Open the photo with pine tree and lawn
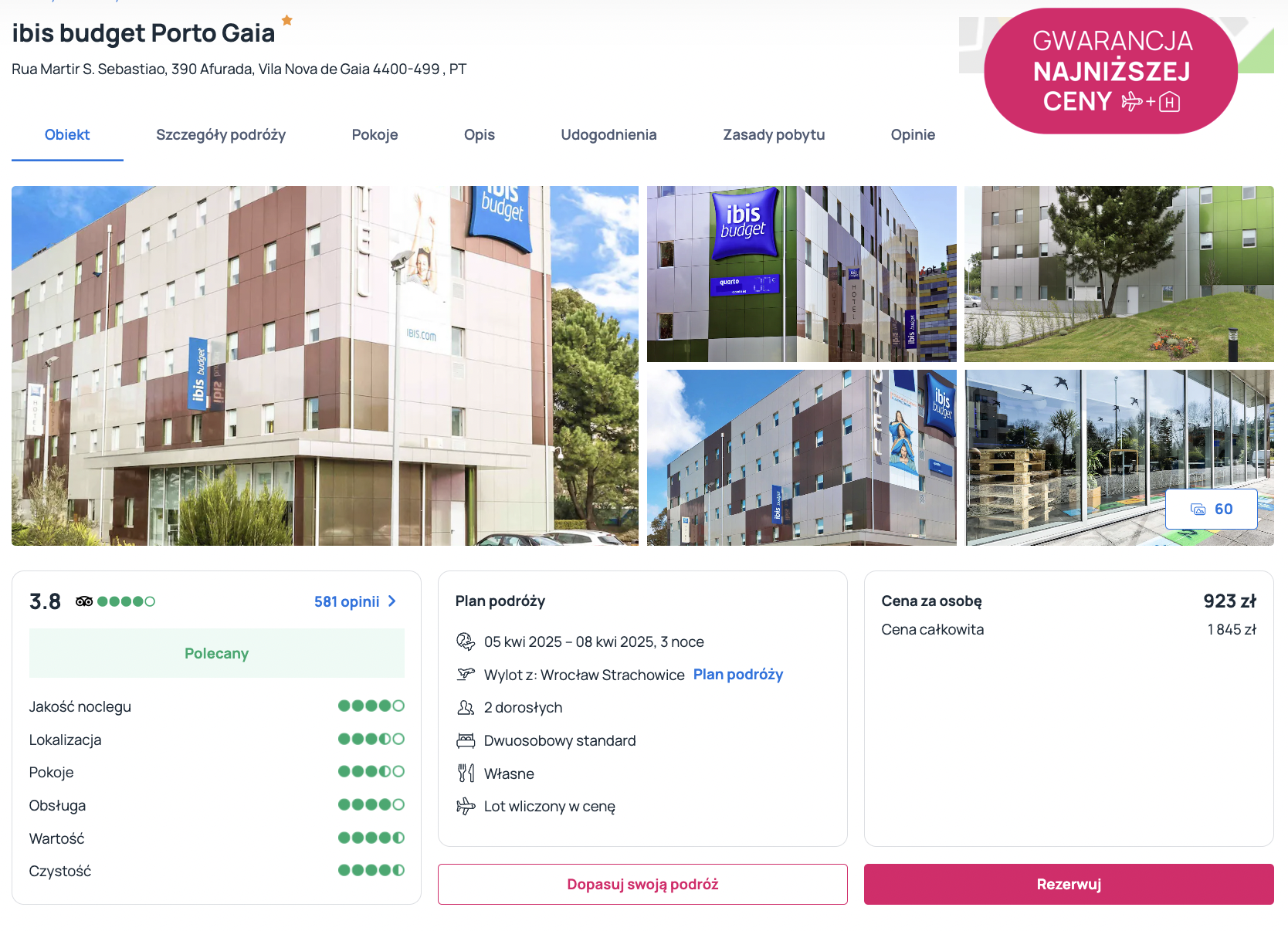 1119,274
